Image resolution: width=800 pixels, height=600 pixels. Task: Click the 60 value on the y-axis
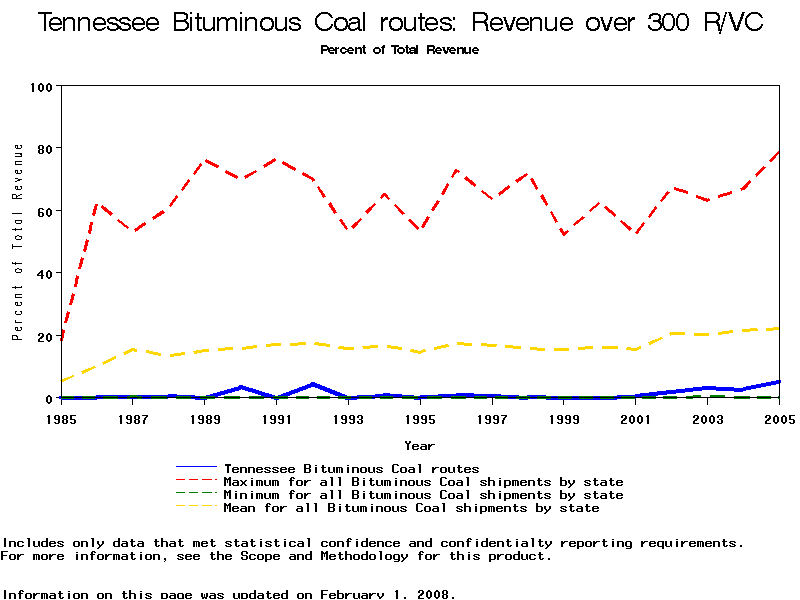point(45,212)
